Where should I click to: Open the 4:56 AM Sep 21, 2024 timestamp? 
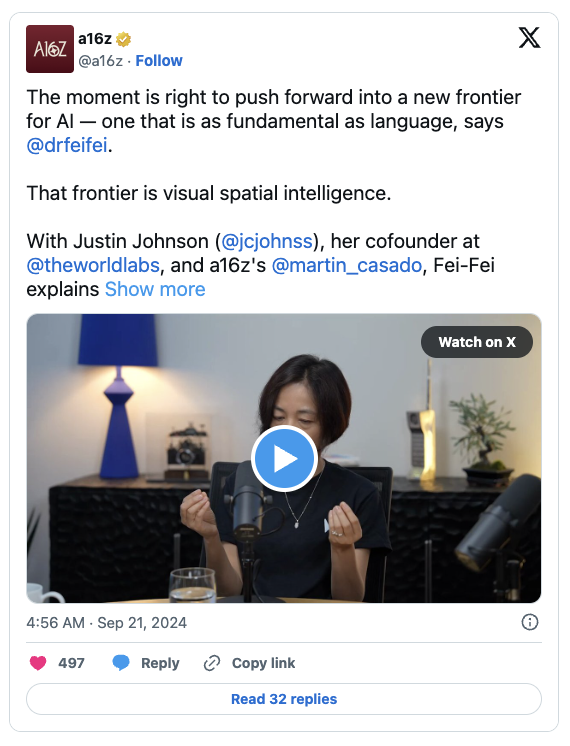tap(107, 623)
